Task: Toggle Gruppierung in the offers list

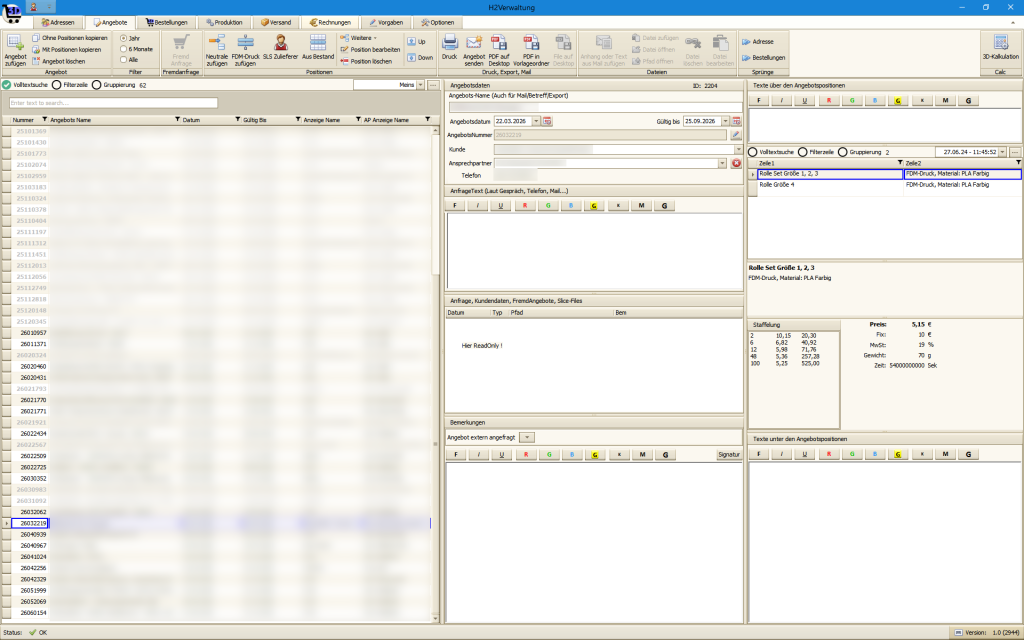Action: (x=97, y=85)
